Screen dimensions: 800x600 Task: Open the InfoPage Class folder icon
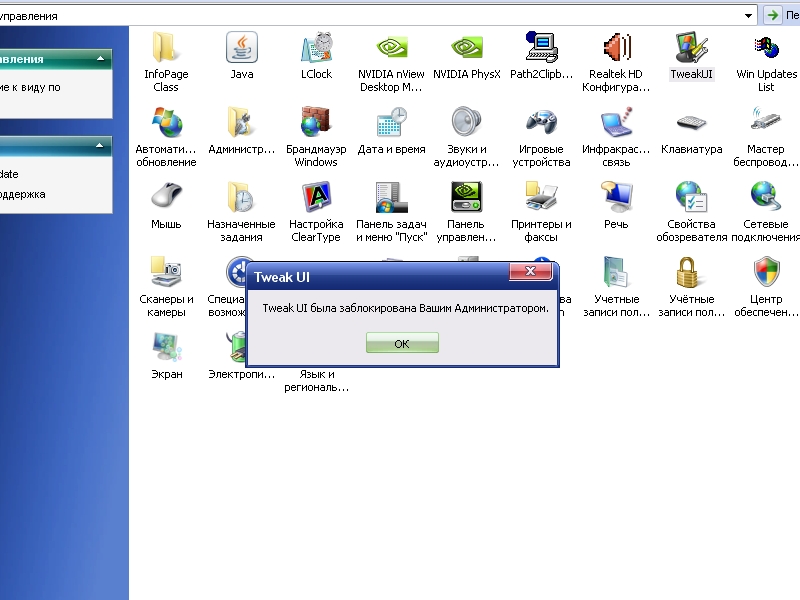coord(166,47)
